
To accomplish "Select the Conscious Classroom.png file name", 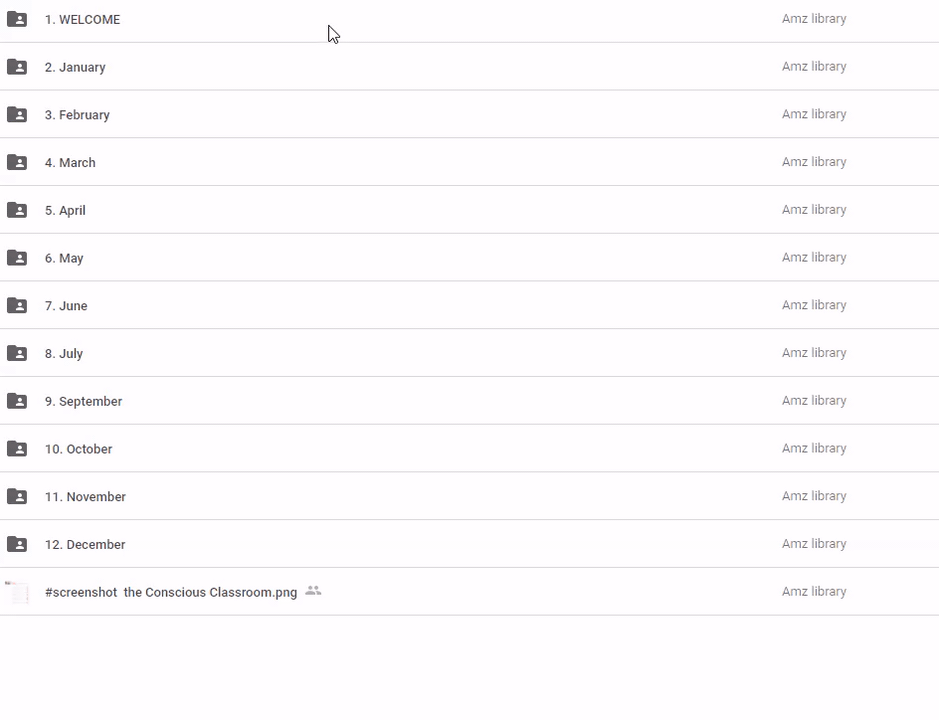I will point(171,592).
